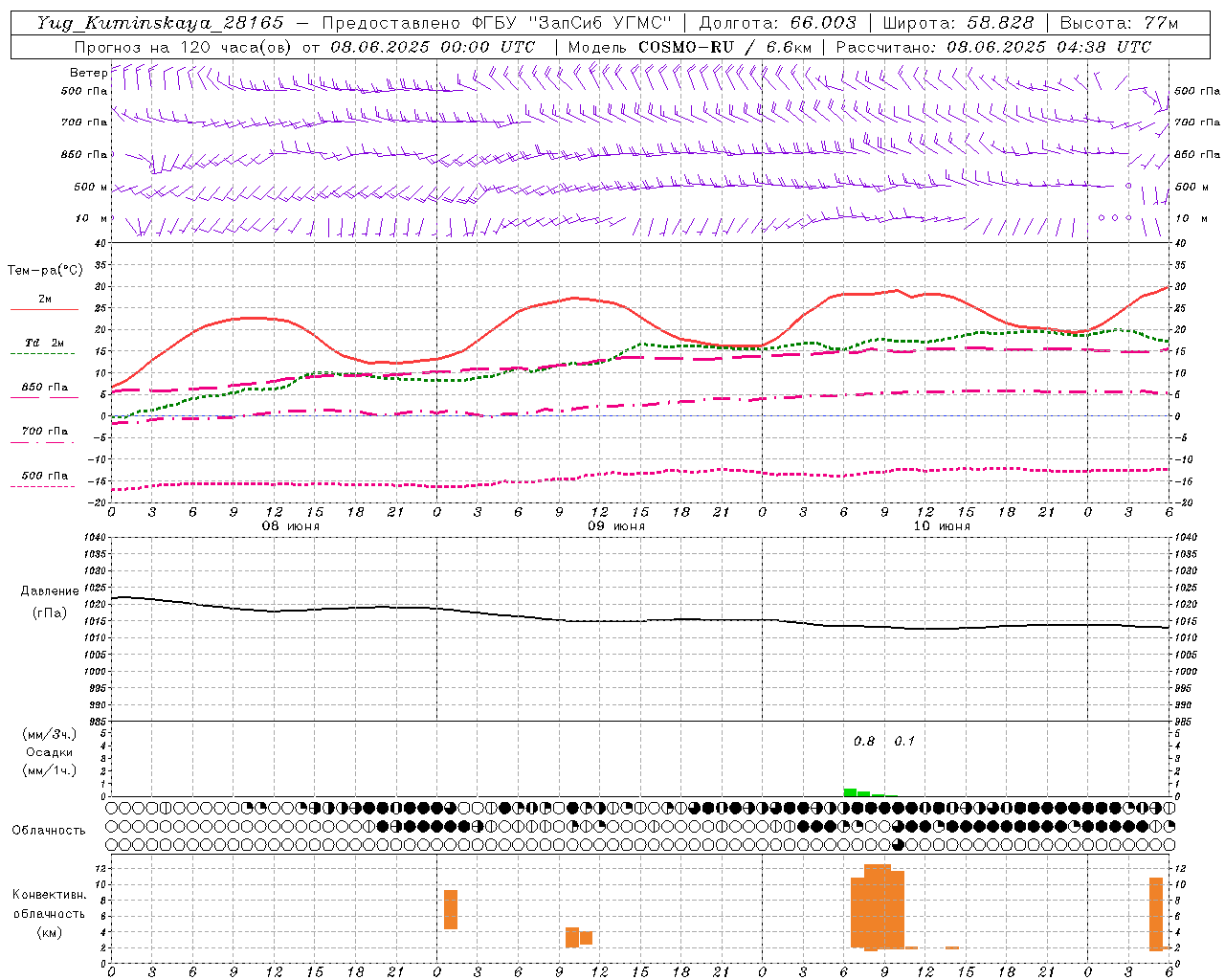Screen dimensions: 1225x980
Task: Click the Конвективн. облачность (км) label
Action: point(49,914)
